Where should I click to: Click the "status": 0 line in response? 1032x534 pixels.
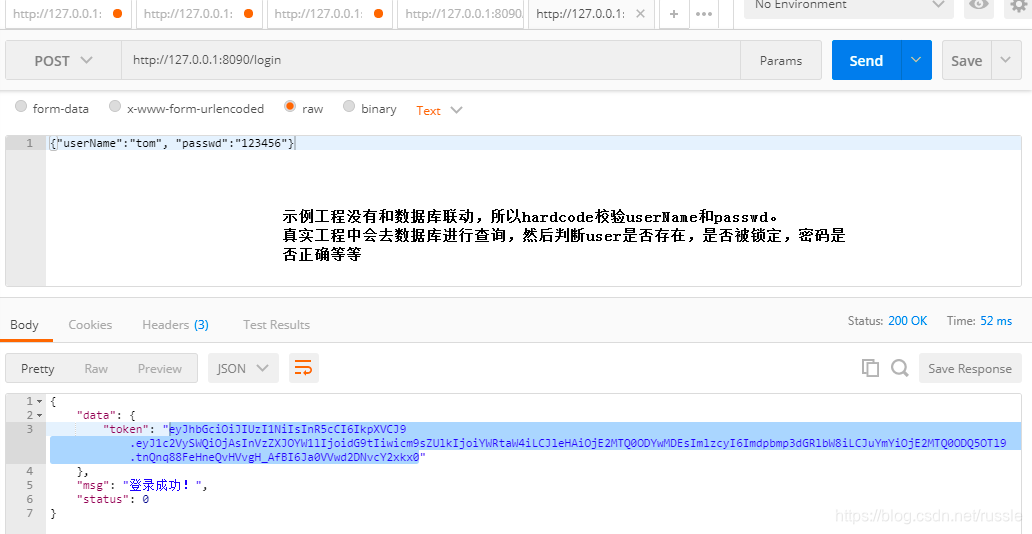pos(113,500)
